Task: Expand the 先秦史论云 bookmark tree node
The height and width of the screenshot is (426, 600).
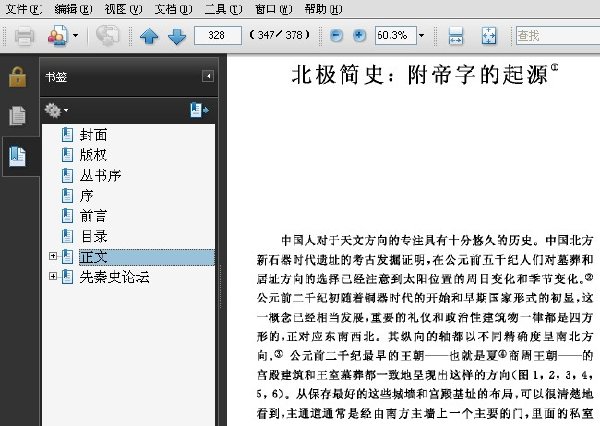Action: coord(53,276)
